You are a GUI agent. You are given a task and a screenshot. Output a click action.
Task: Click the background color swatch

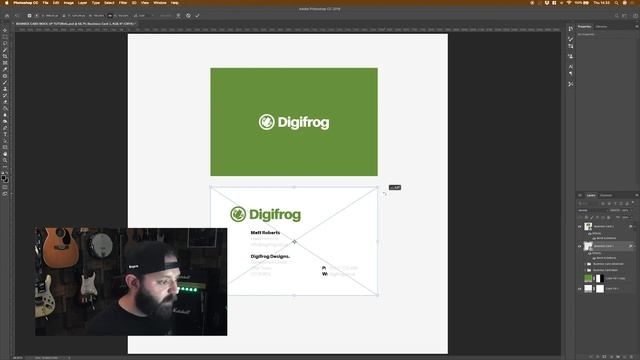point(6,180)
